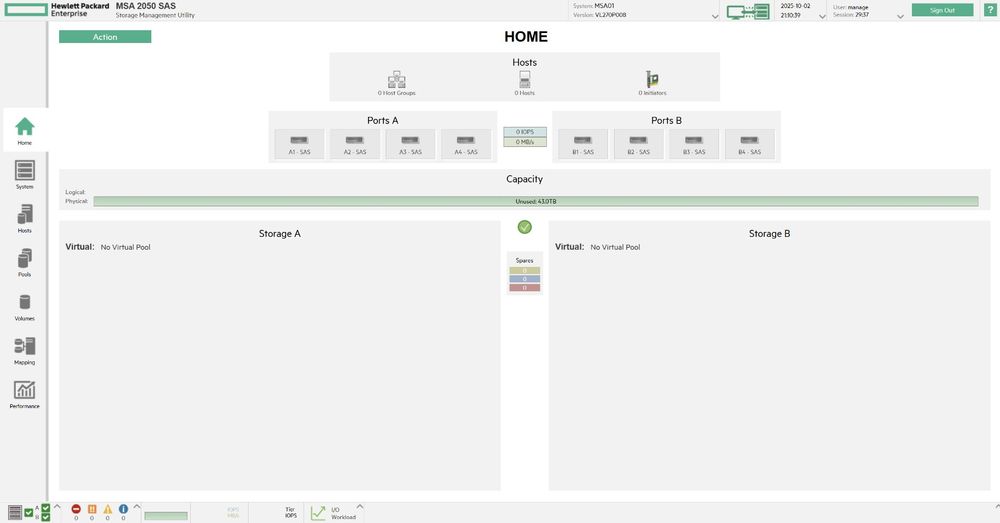Open the Mapping section
The image size is (1000, 523).
pos(24,350)
